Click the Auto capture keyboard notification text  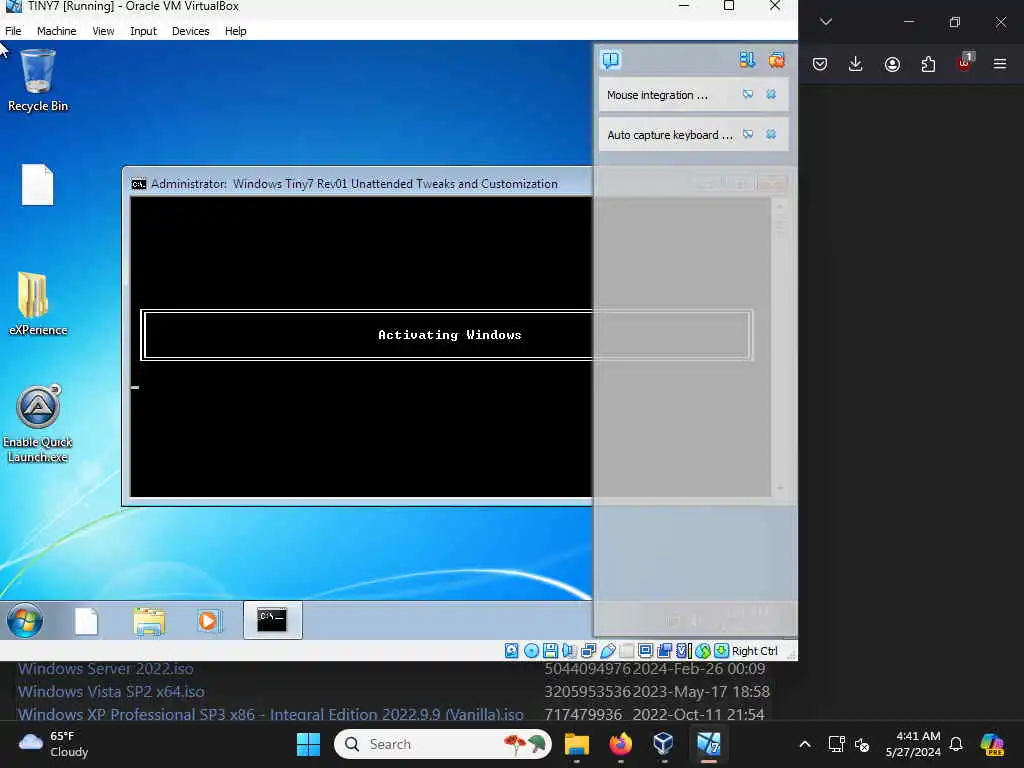(x=669, y=135)
